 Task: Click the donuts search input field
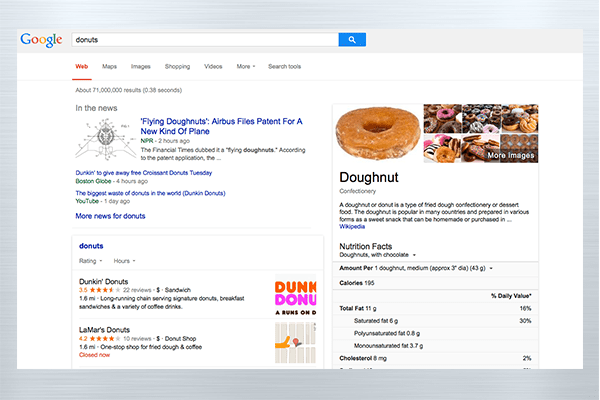point(205,39)
